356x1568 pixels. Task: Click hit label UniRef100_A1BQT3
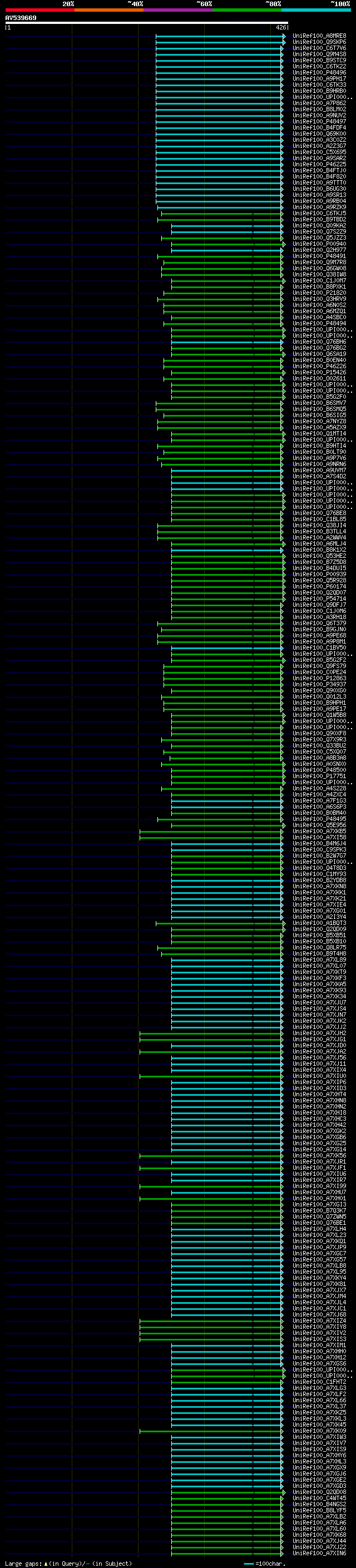tap(319, 923)
